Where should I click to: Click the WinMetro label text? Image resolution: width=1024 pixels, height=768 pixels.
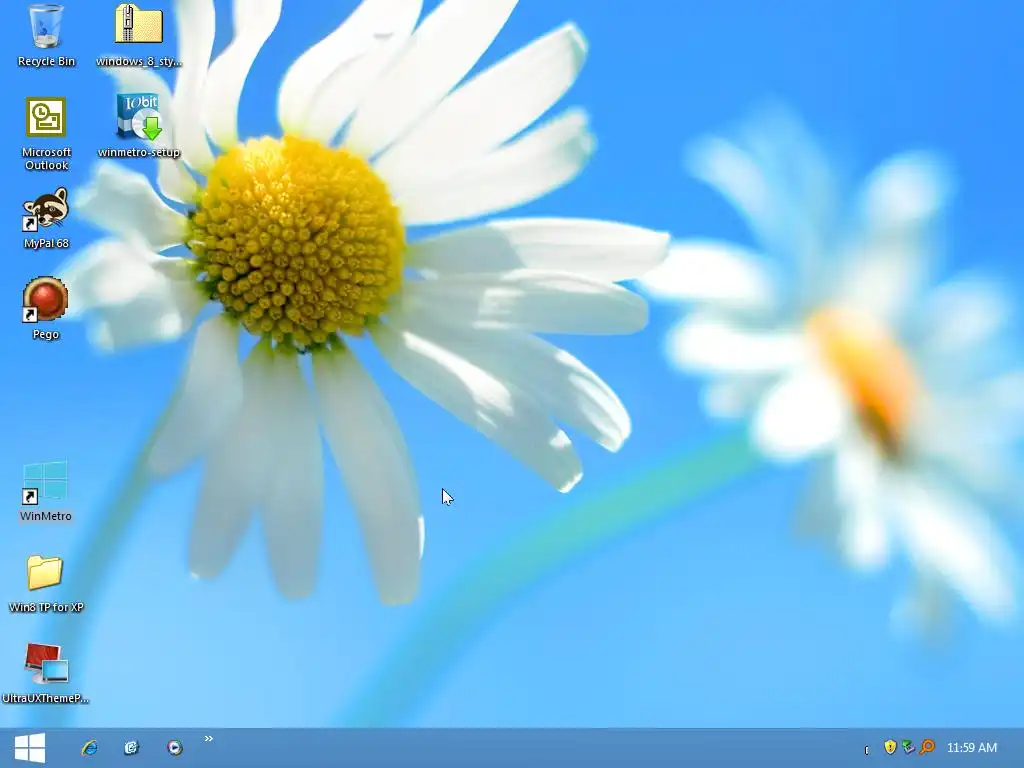46,516
